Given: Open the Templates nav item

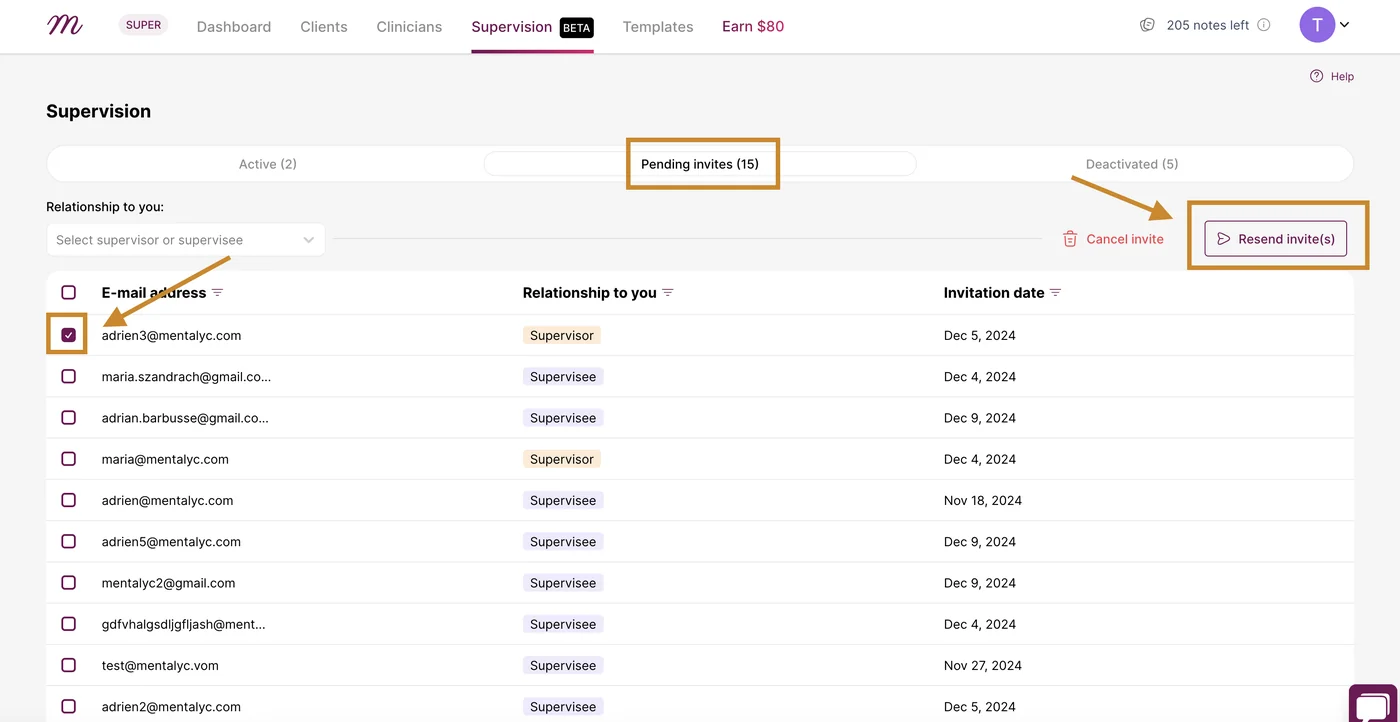Looking at the screenshot, I should 658,27.
